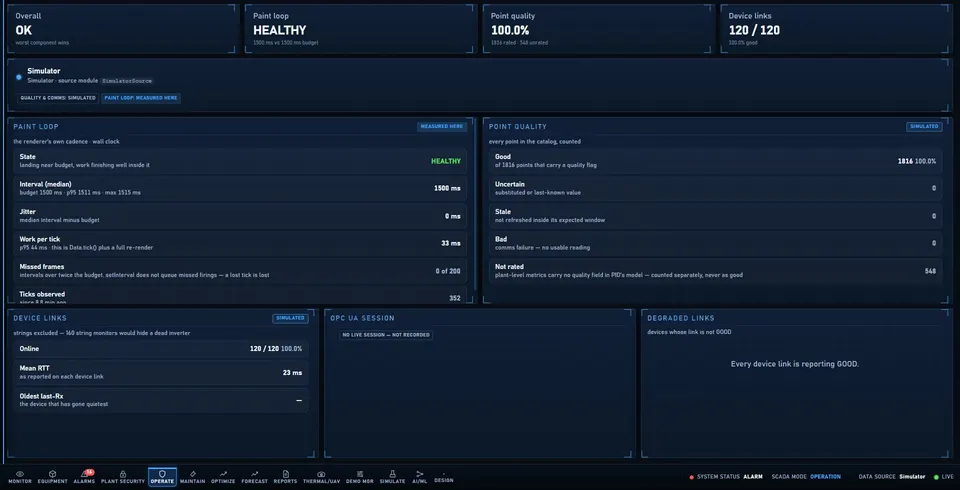Click Simulated tag in Device Links panel

pyautogui.click(x=290, y=318)
